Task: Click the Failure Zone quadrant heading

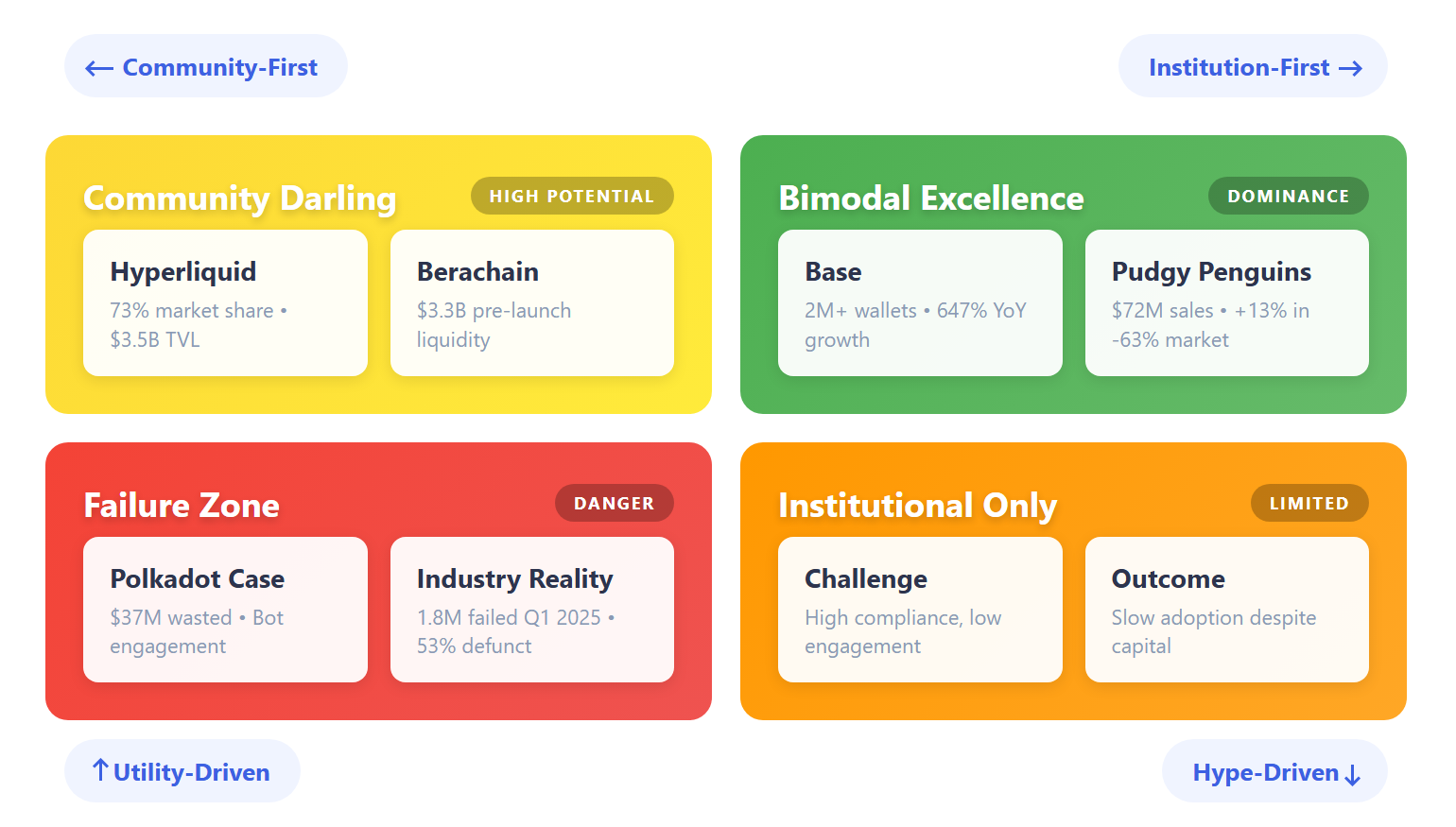Action: point(182,506)
